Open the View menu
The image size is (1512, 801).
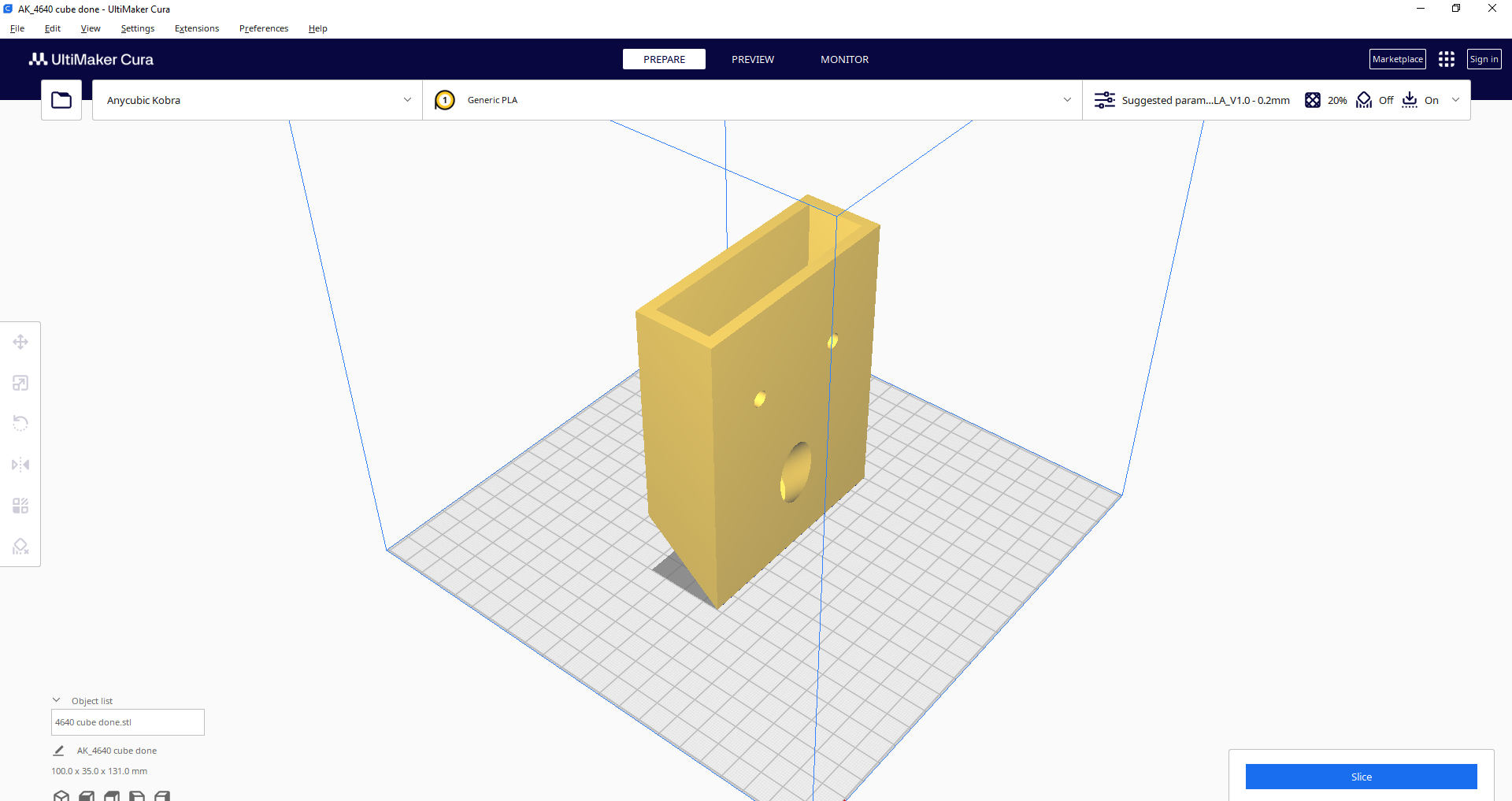coord(91,28)
